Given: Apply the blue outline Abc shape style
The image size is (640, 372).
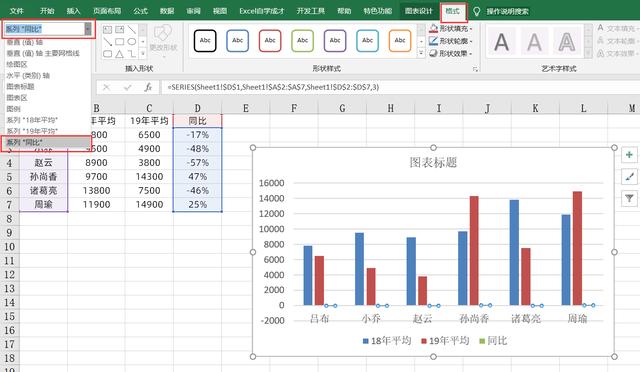Looking at the screenshot, I should 238,40.
